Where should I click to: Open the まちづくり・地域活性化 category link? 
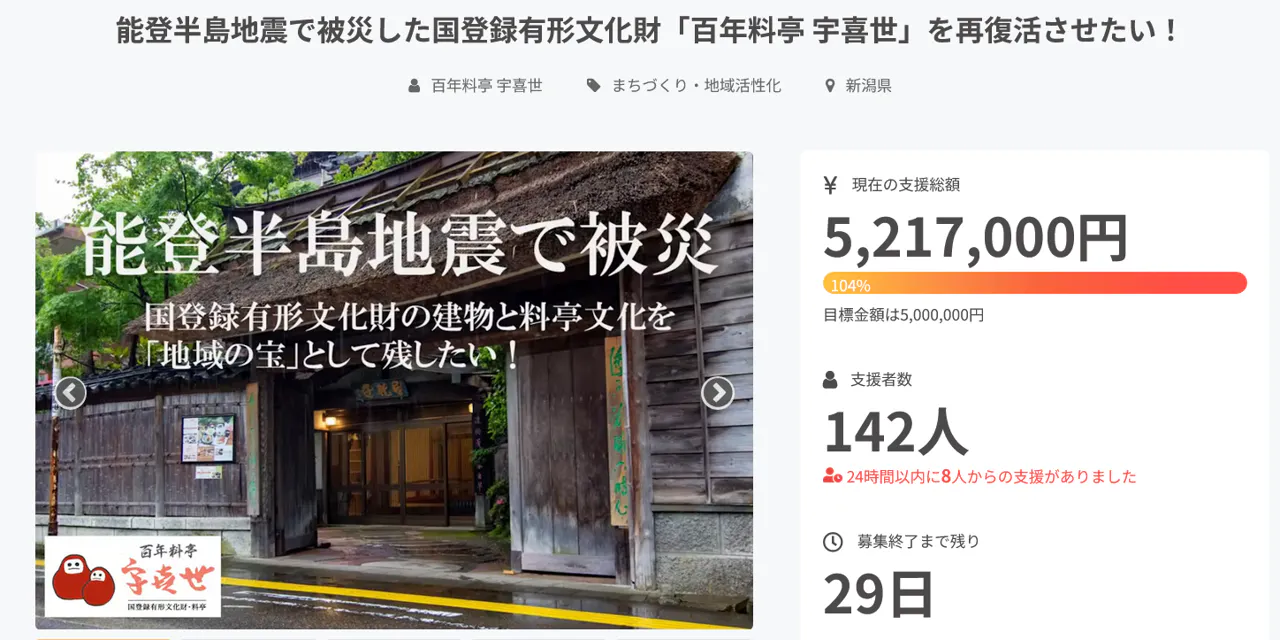(696, 86)
